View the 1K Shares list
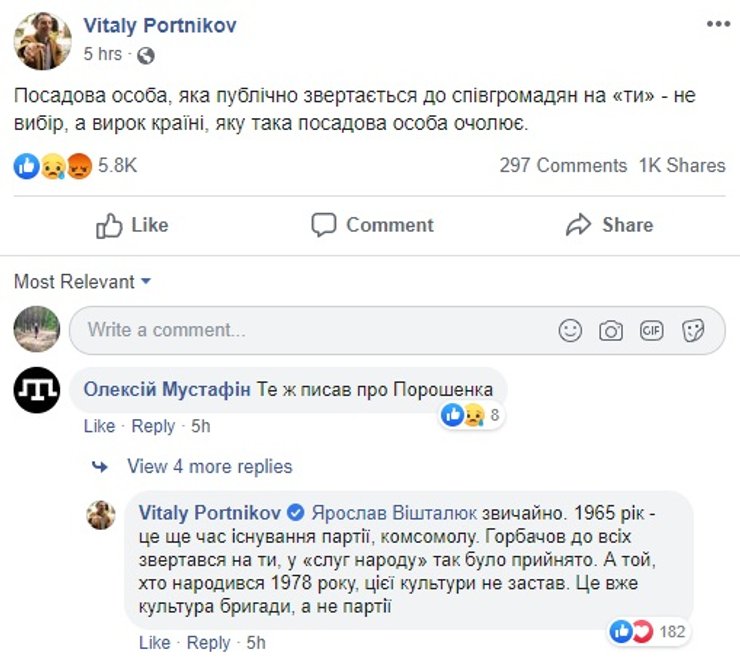 pos(682,166)
